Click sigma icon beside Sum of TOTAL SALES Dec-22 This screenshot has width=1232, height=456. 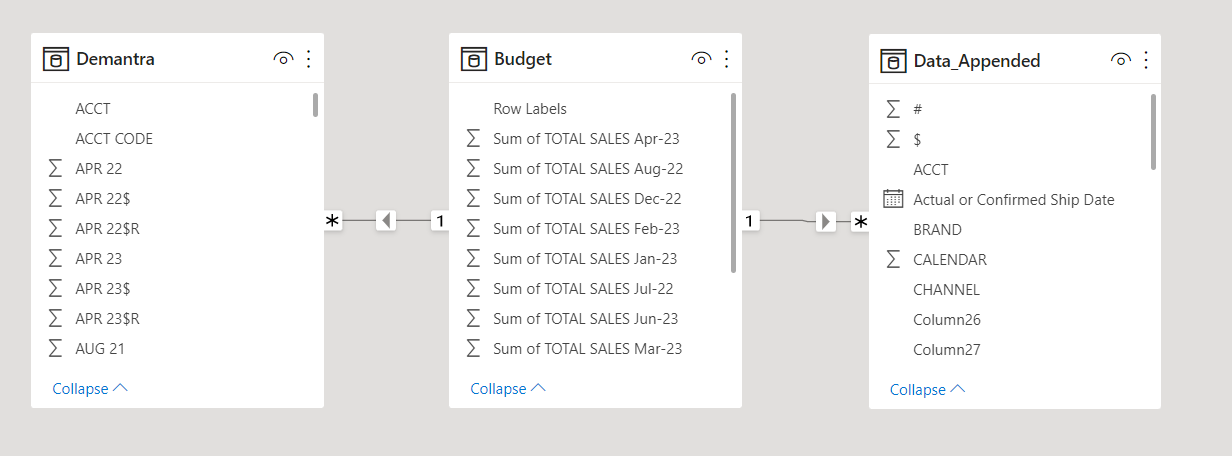pyautogui.click(x=473, y=198)
